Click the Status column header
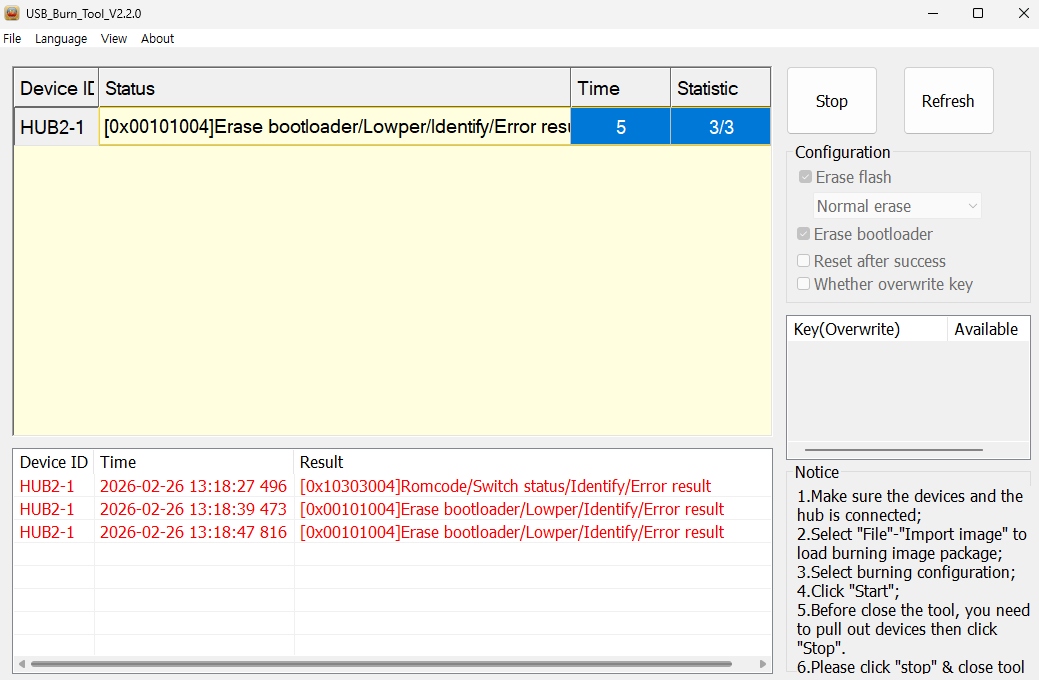1039x680 pixels. coord(335,88)
